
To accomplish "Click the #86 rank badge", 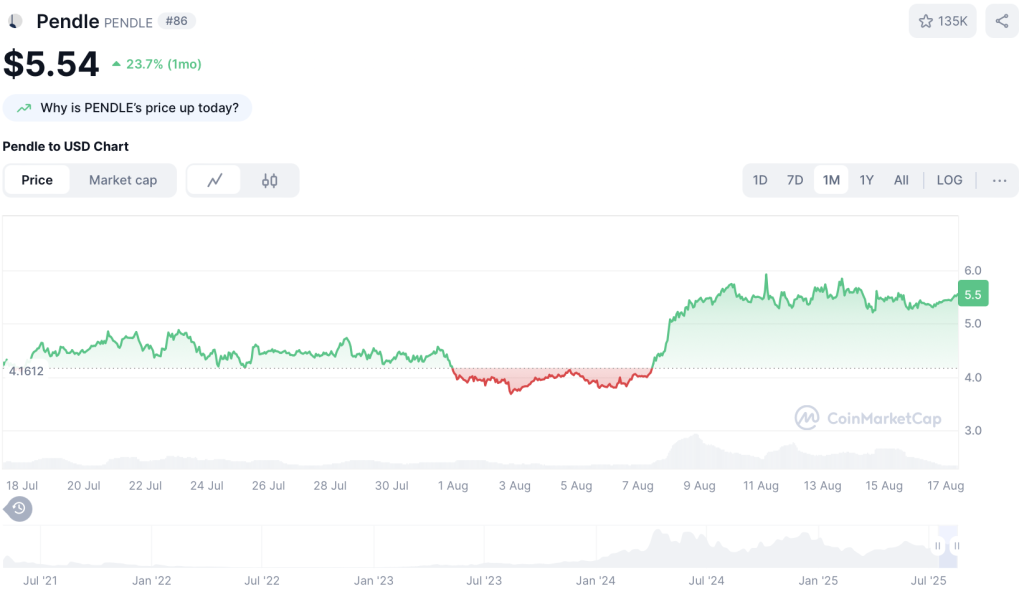I will 176,21.
